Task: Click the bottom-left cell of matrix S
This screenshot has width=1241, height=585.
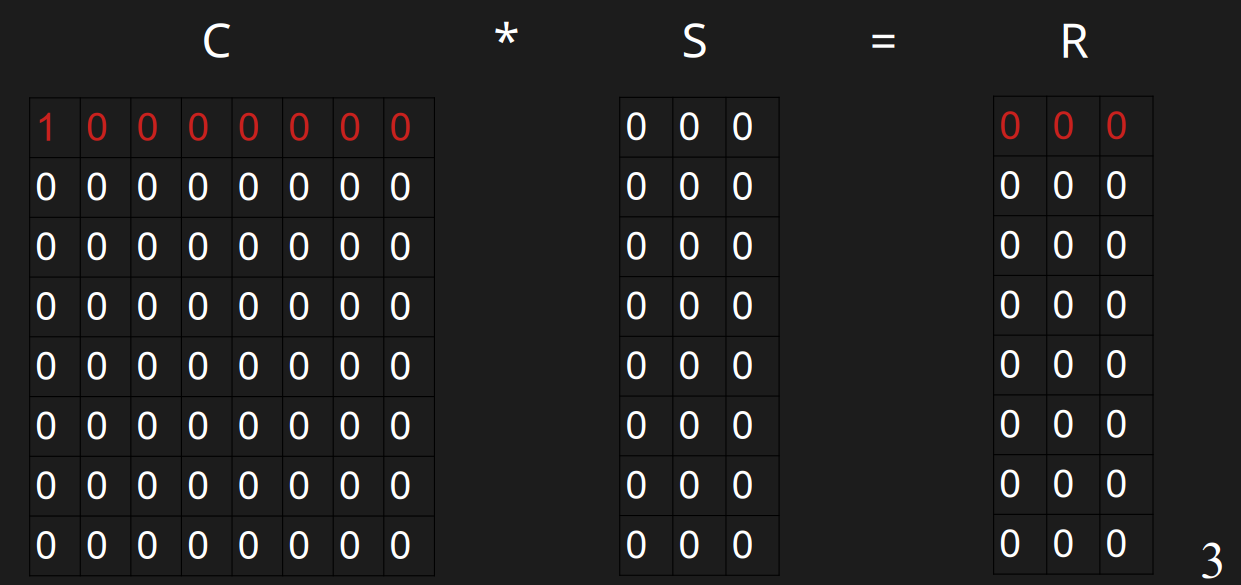Action: (636, 545)
